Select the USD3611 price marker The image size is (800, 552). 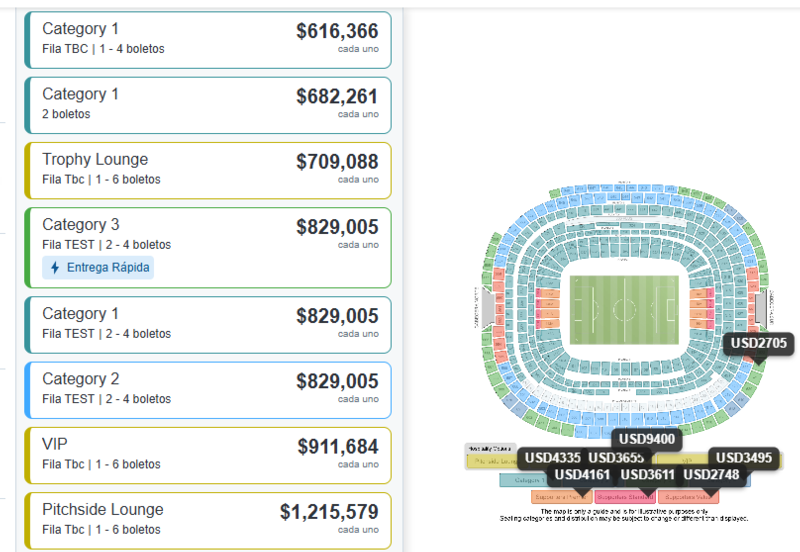click(x=647, y=475)
